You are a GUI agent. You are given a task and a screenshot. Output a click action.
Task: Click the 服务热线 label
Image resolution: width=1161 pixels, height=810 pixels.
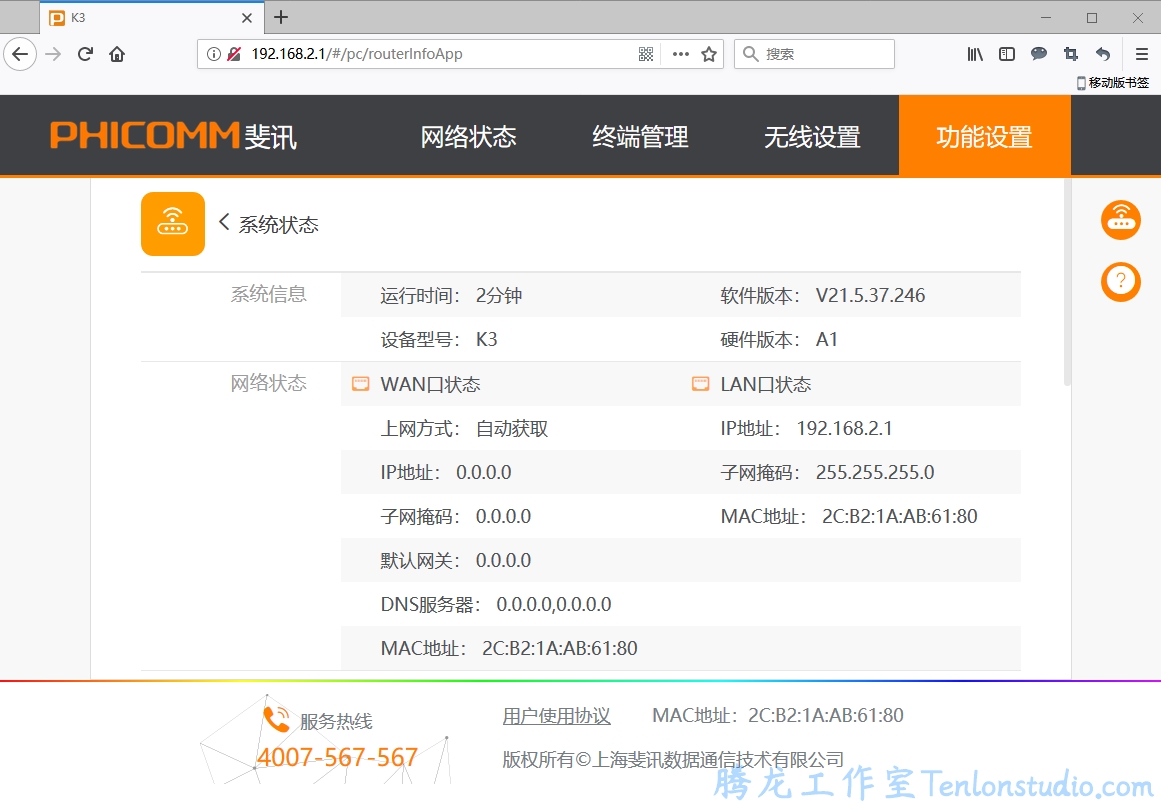(x=336, y=721)
